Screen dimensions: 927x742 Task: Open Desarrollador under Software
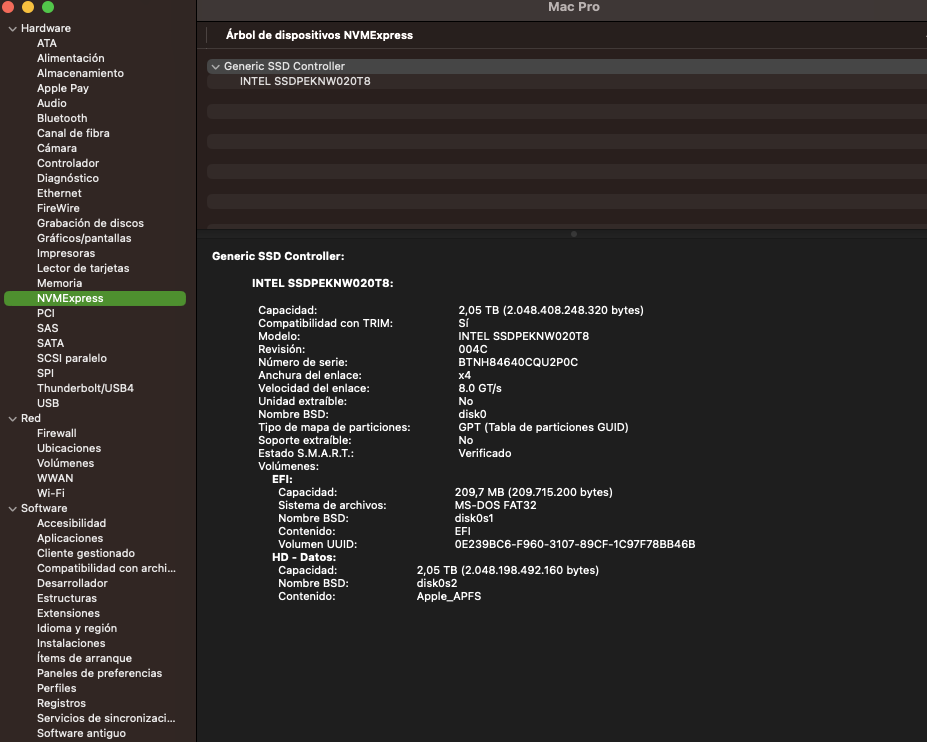[72, 583]
